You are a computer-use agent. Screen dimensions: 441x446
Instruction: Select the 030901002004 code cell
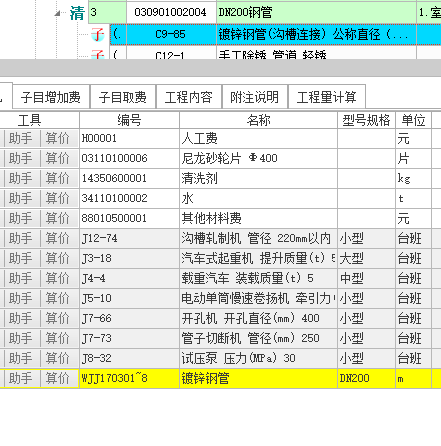pos(171,12)
